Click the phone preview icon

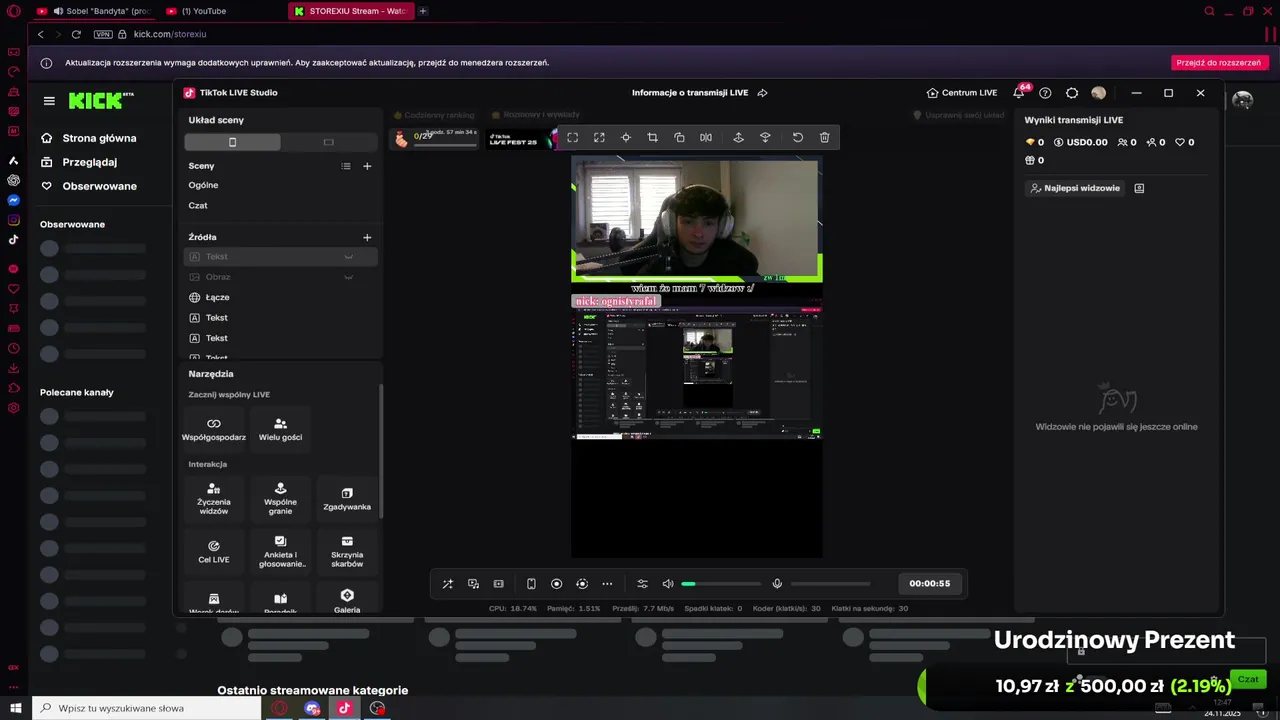pos(531,584)
